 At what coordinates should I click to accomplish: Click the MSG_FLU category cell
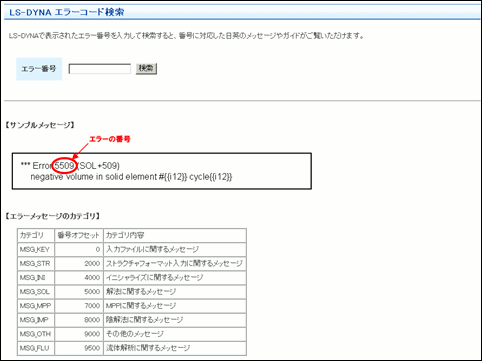(x=36, y=348)
